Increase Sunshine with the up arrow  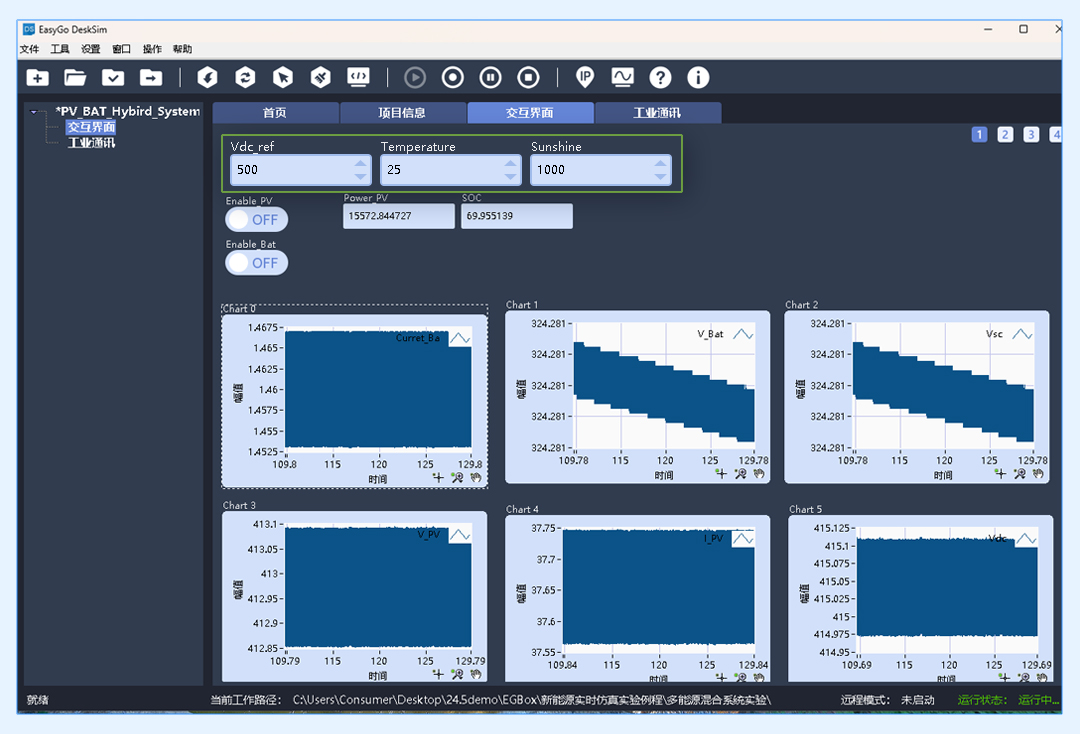click(x=661, y=164)
